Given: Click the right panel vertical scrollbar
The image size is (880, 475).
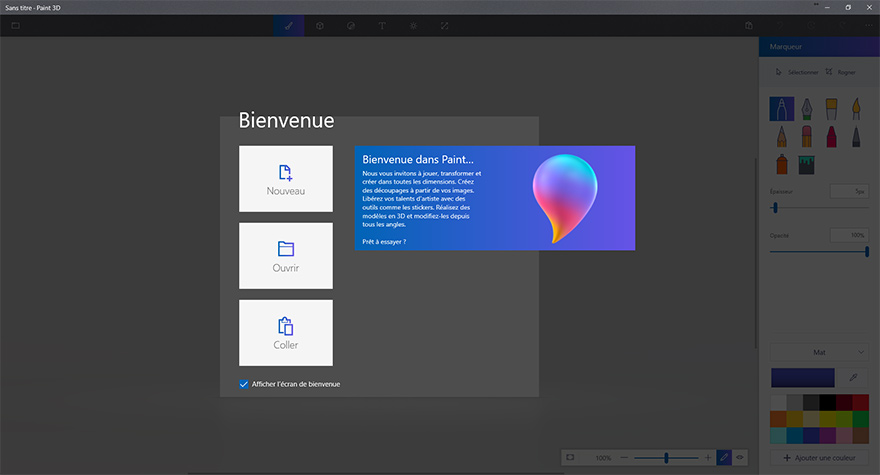Looking at the screenshot, I should (x=756, y=253).
